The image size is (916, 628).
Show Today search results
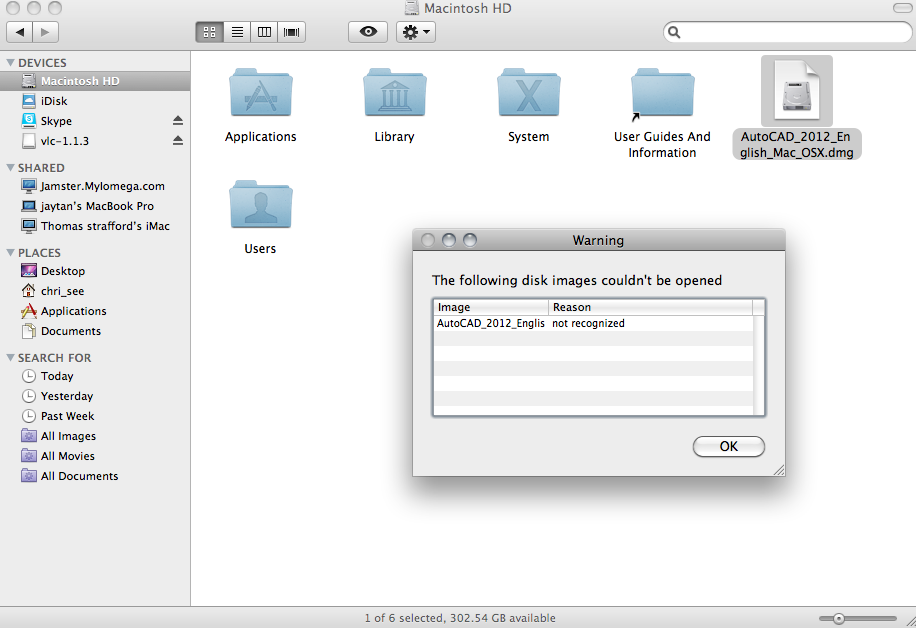[95, 376]
